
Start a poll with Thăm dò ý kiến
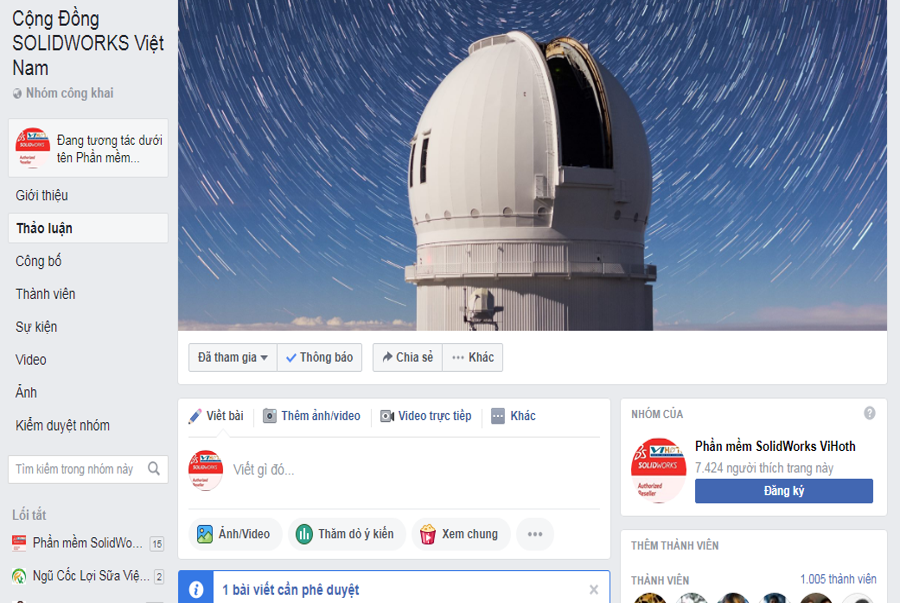click(x=347, y=534)
